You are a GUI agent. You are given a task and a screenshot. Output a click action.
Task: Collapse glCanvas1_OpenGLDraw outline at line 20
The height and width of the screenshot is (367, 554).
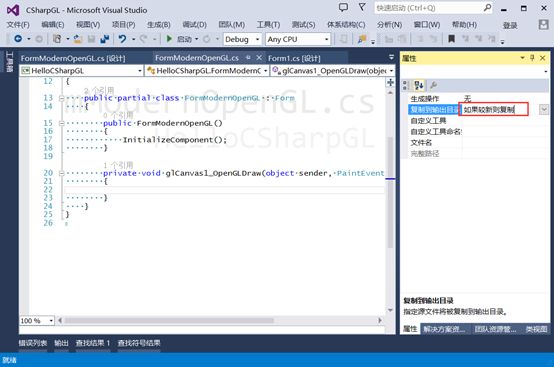61,173
